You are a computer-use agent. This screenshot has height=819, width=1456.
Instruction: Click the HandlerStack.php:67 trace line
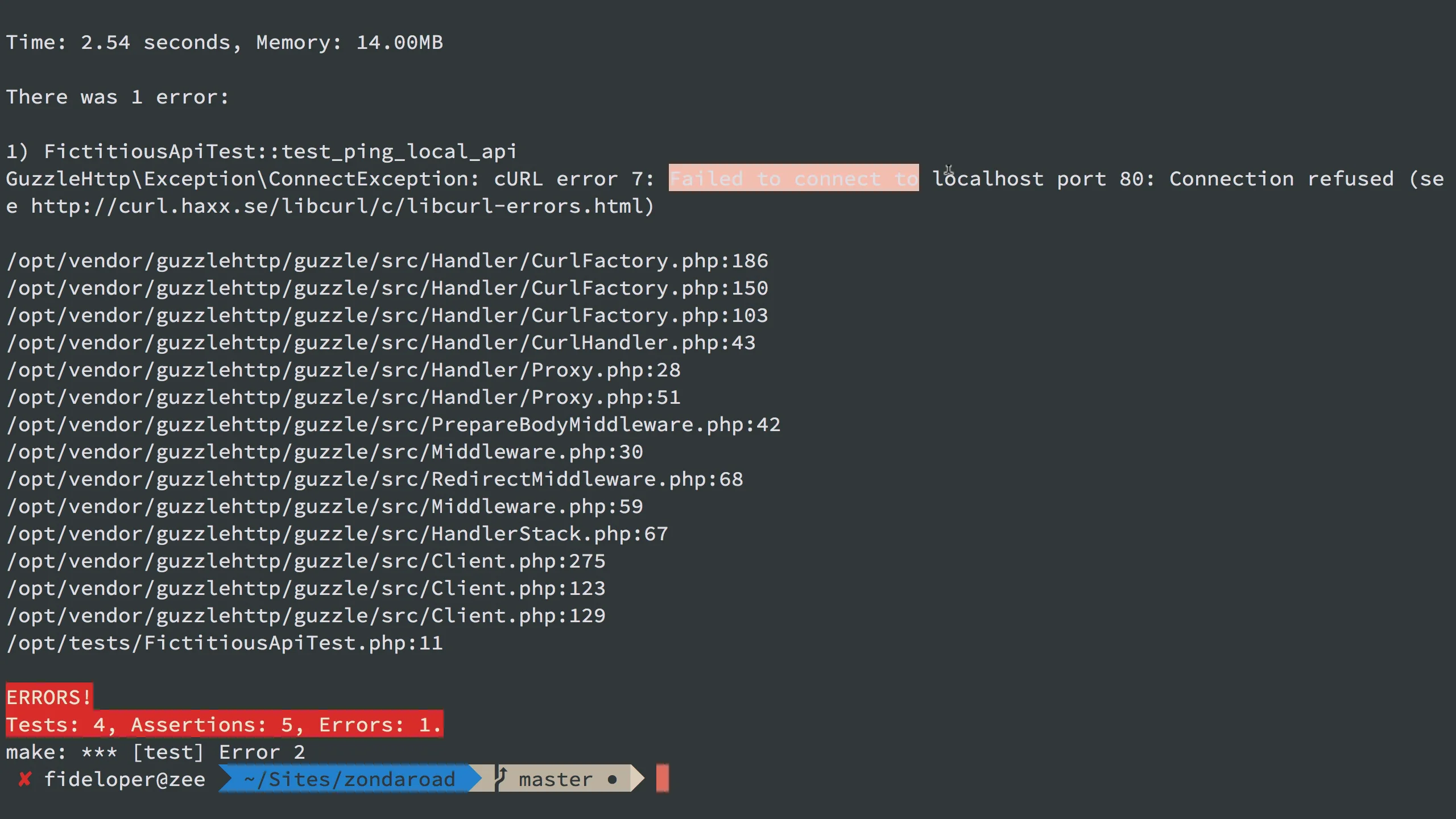(x=337, y=534)
